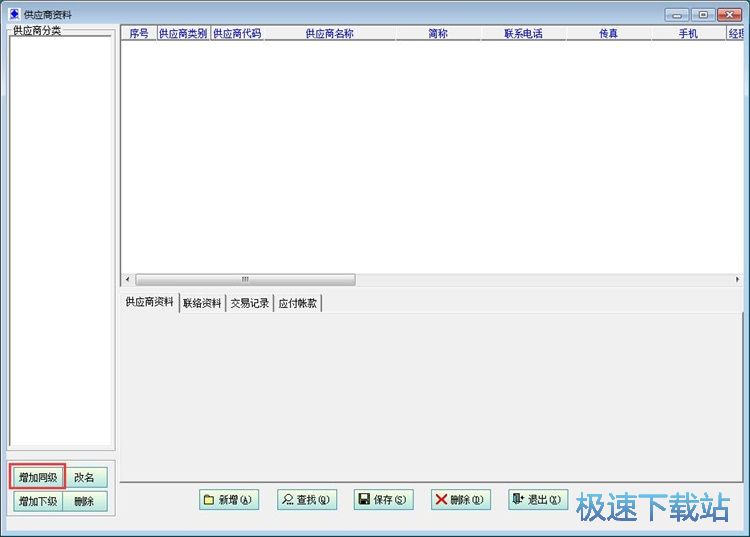Click the 供应商代码 column header
This screenshot has width=750, height=537.
pos(237,33)
